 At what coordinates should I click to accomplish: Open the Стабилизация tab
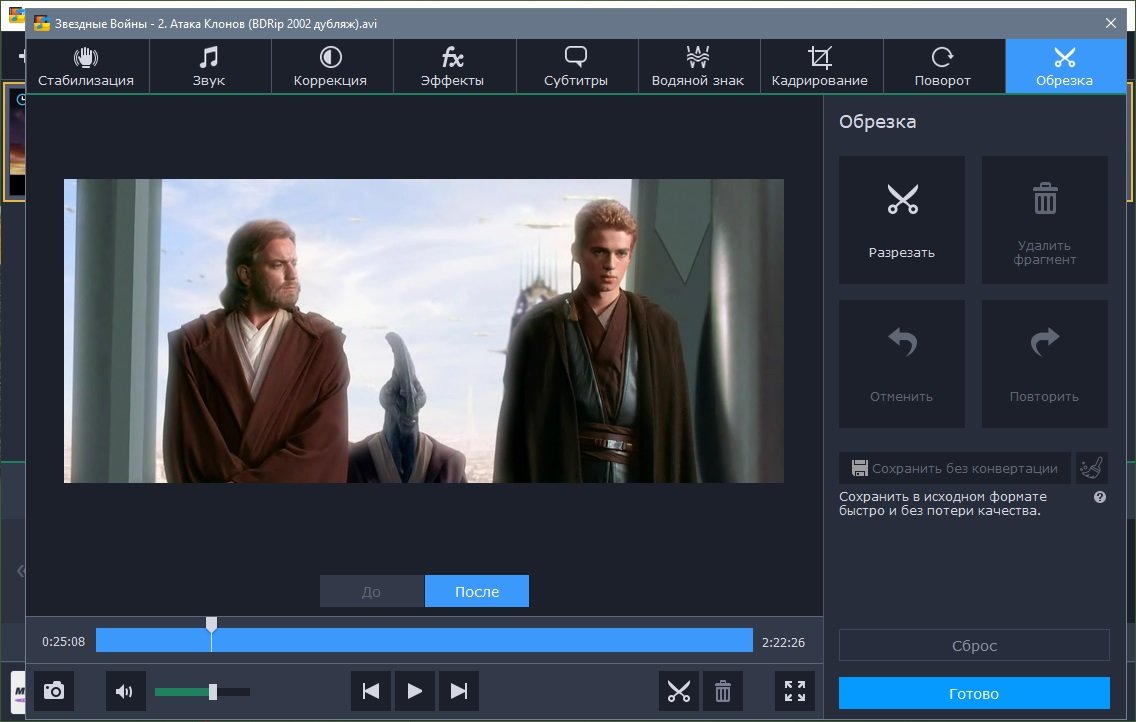point(86,67)
